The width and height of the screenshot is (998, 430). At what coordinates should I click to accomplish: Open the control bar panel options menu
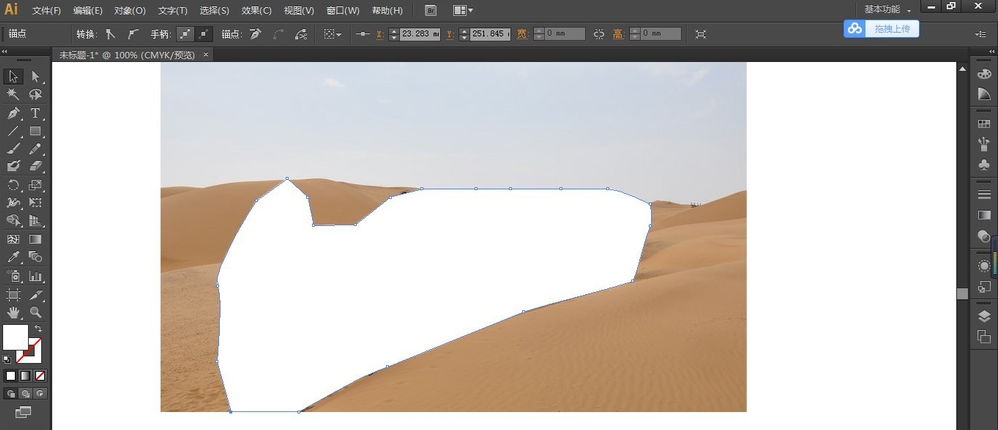click(979, 34)
